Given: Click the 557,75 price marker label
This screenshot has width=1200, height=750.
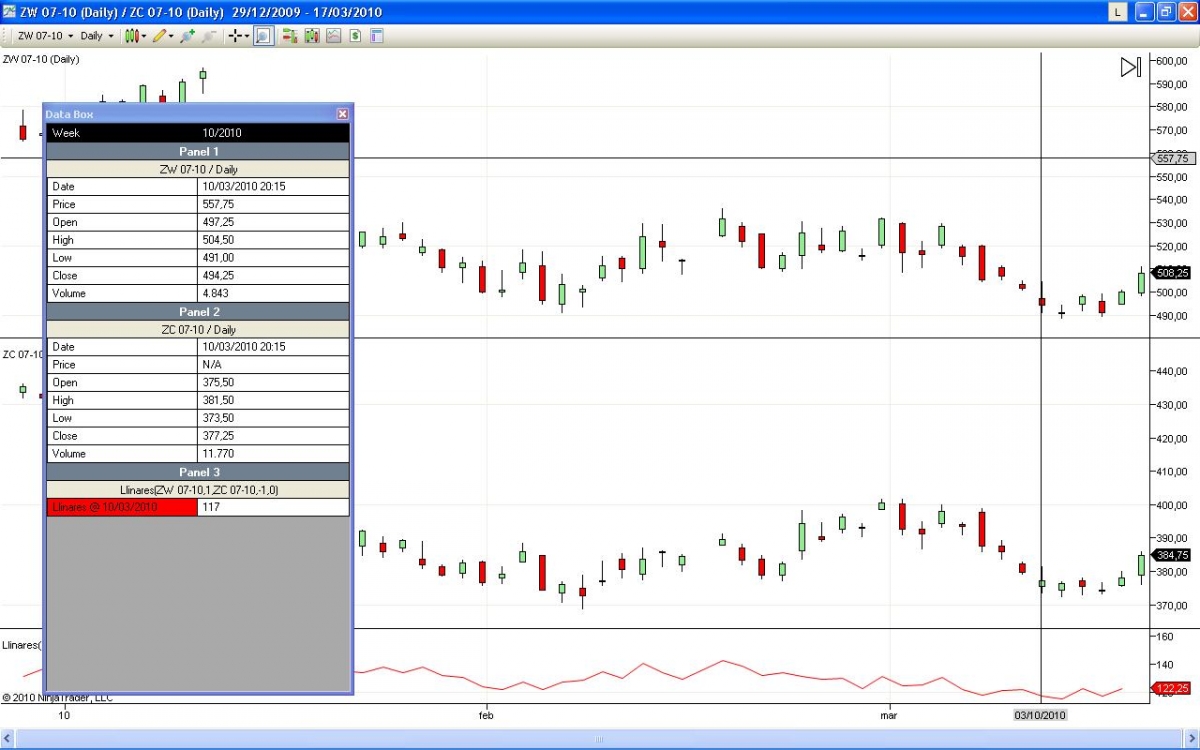Looking at the screenshot, I should point(1171,158).
